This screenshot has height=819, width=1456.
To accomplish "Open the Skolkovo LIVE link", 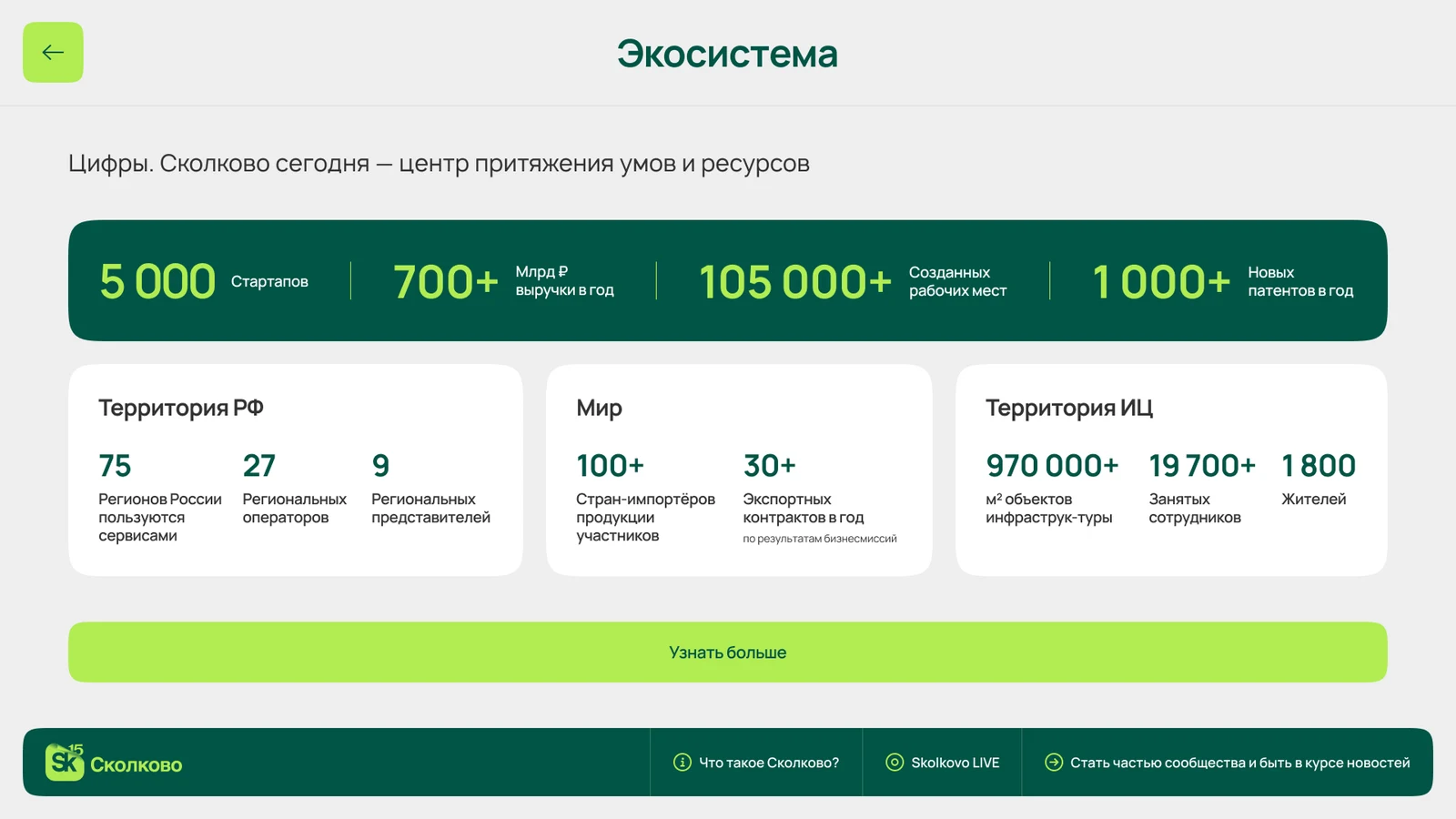I will coord(942,763).
